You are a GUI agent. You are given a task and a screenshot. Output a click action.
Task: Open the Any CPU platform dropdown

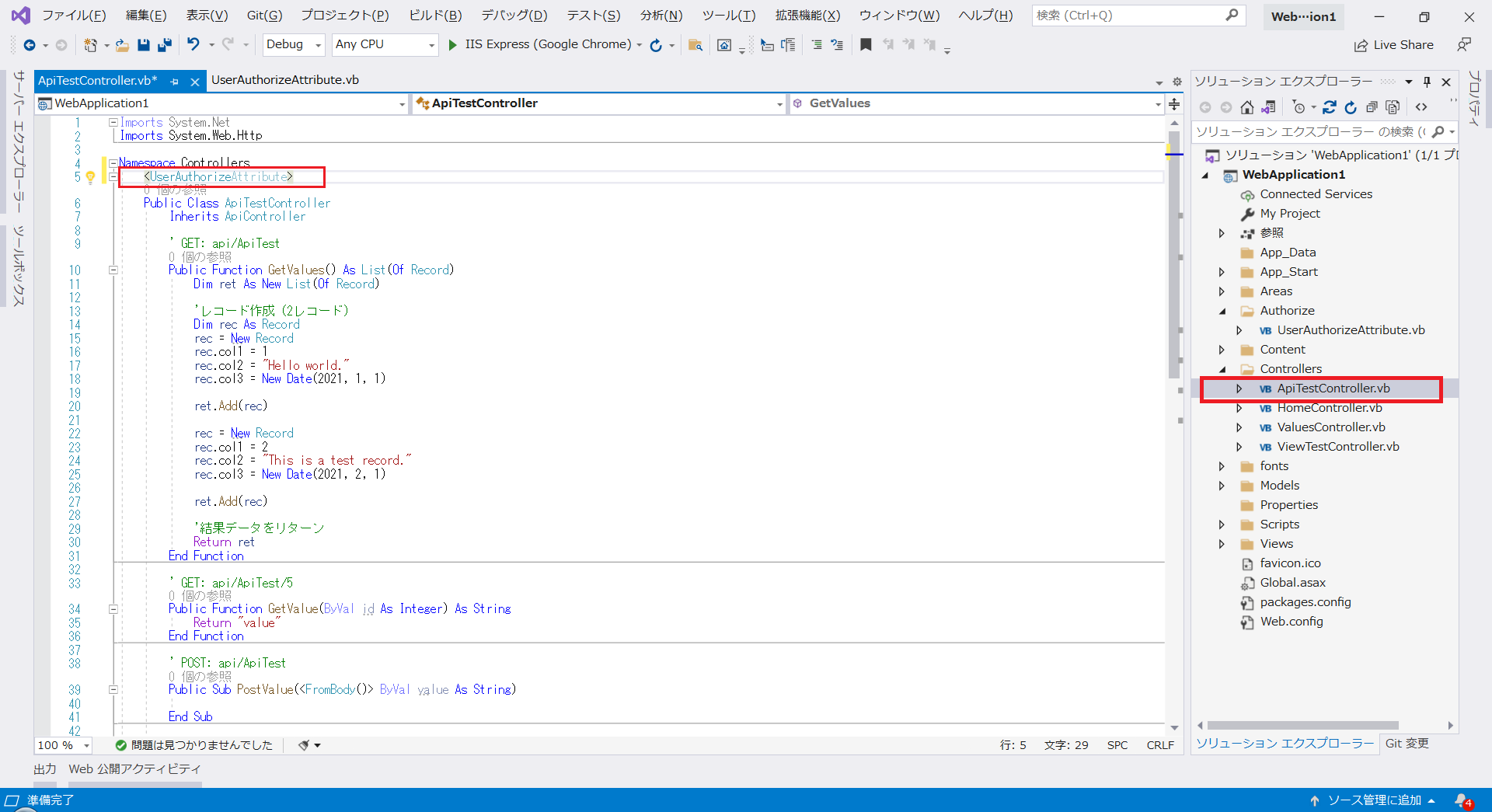coord(384,44)
